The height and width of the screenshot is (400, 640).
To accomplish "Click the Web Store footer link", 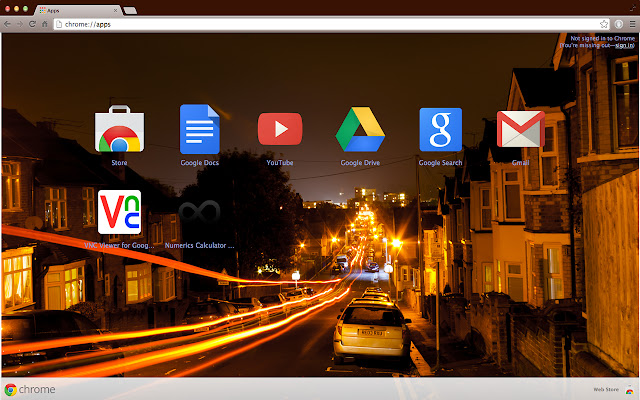I will coord(606,389).
